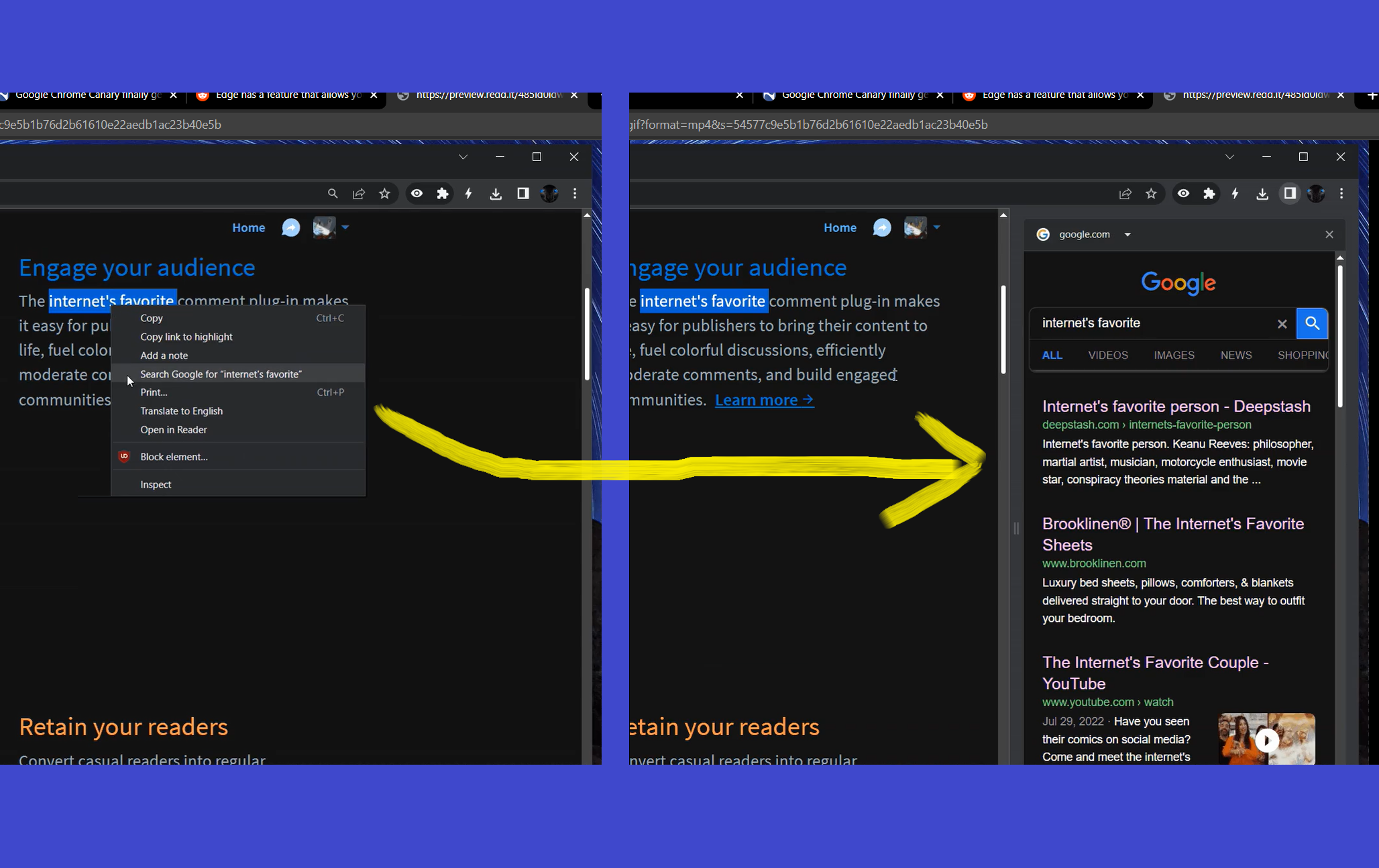The height and width of the screenshot is (868, 1379).
Task: Play the YouTube video thumbnail in results
Action: pos(1266,740)
